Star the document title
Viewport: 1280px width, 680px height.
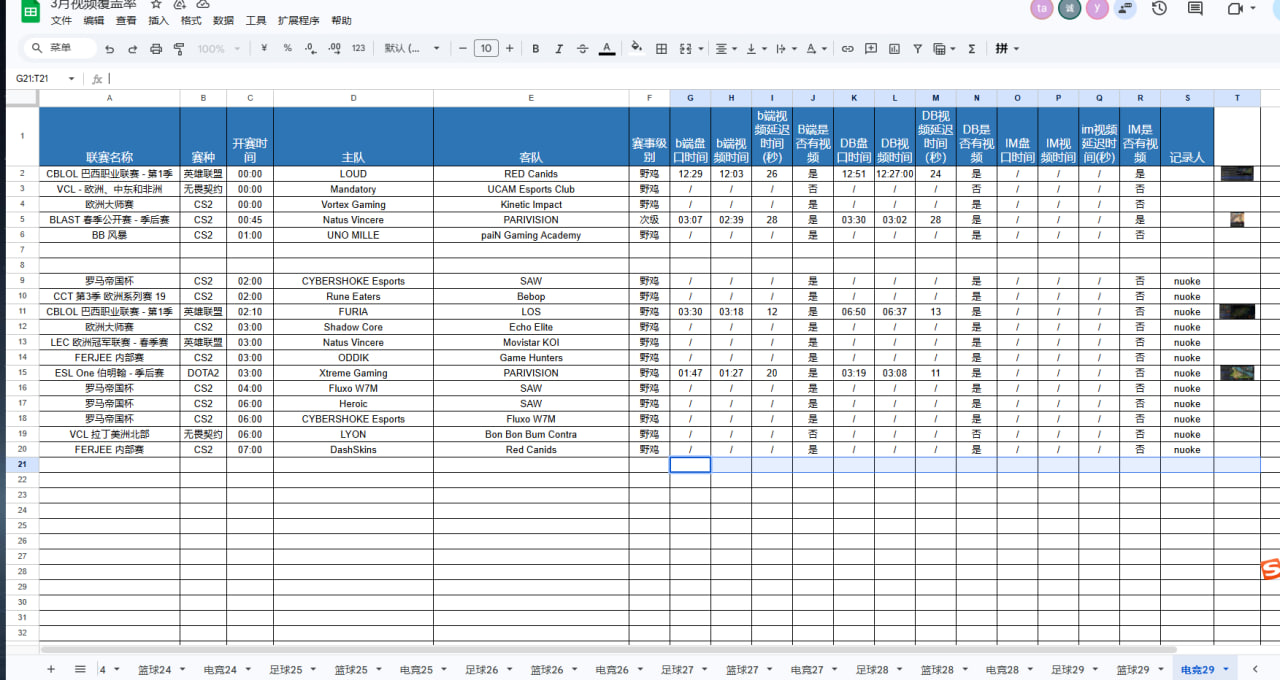tap(156, 4)
